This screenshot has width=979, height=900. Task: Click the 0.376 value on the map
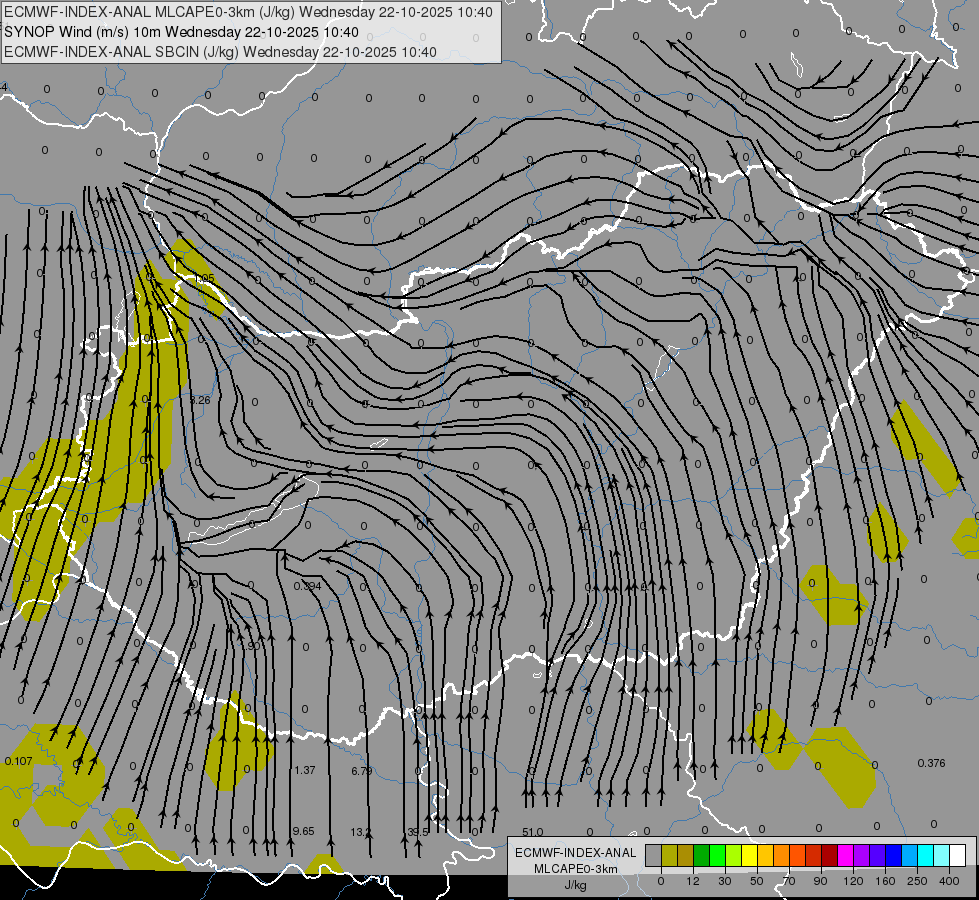(x=932, y=763)
